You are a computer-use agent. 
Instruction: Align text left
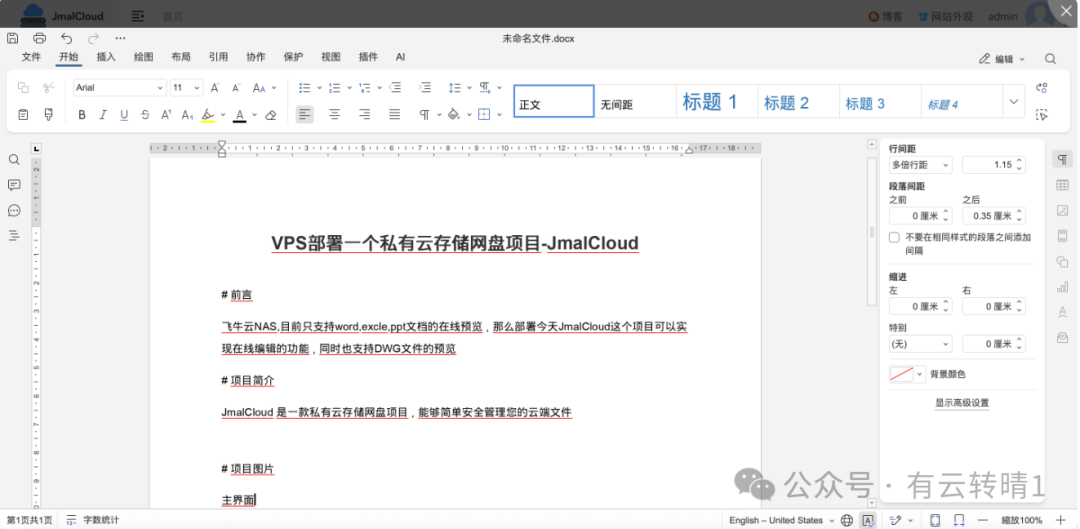point(304,114)
